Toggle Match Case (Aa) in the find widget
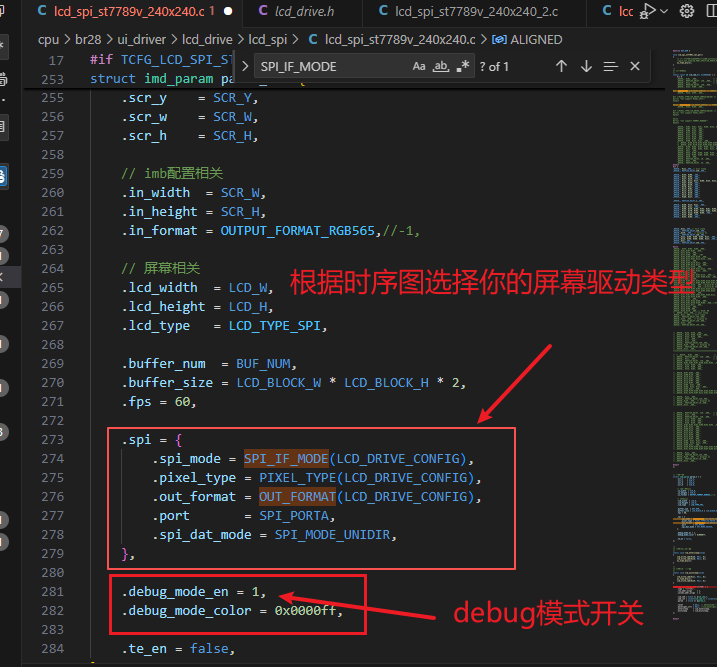This screenshot has width=717, height=667. coord(419,66)
